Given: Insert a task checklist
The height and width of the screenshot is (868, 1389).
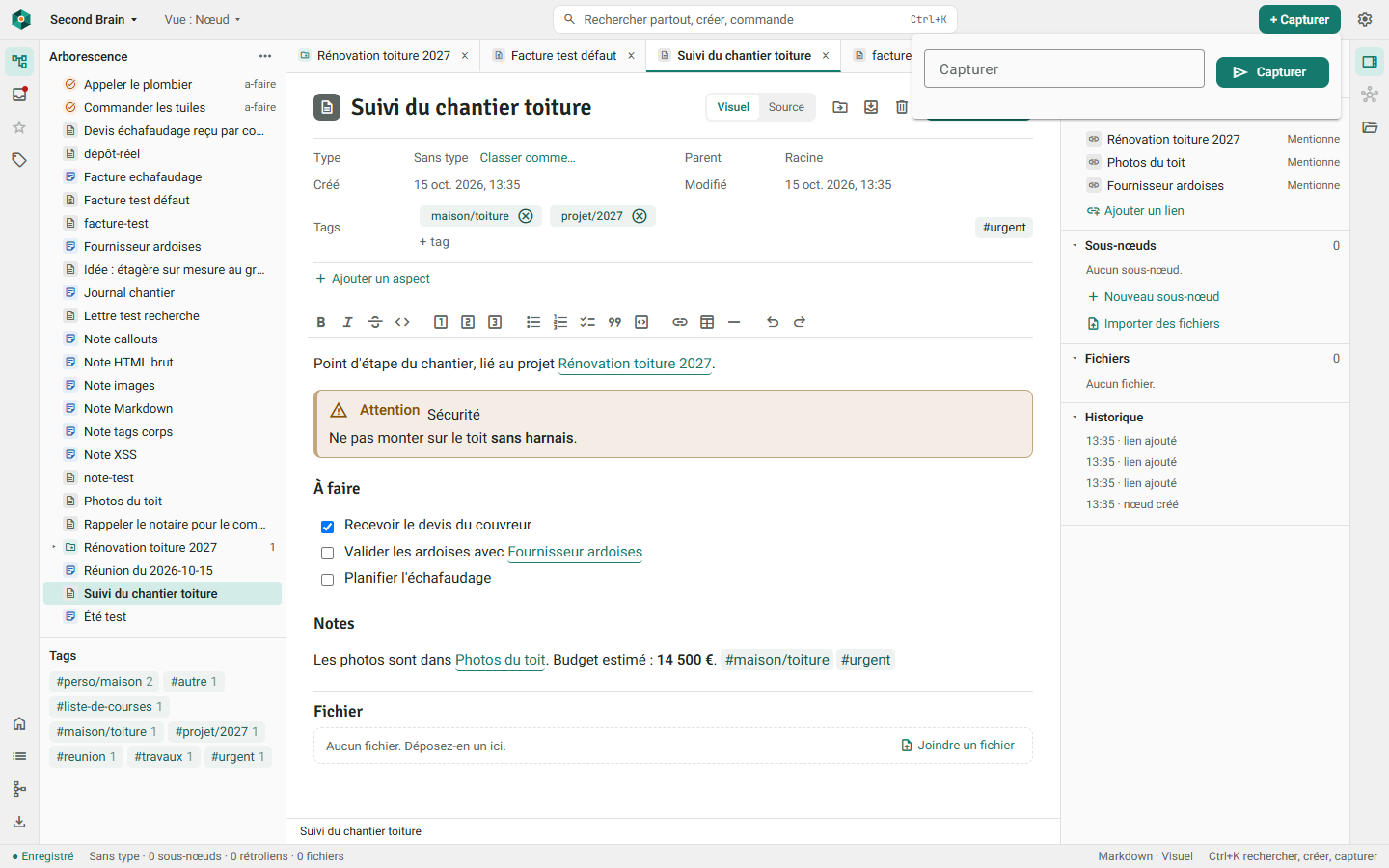Looking at the screenshot, I should tap(587, 322).
